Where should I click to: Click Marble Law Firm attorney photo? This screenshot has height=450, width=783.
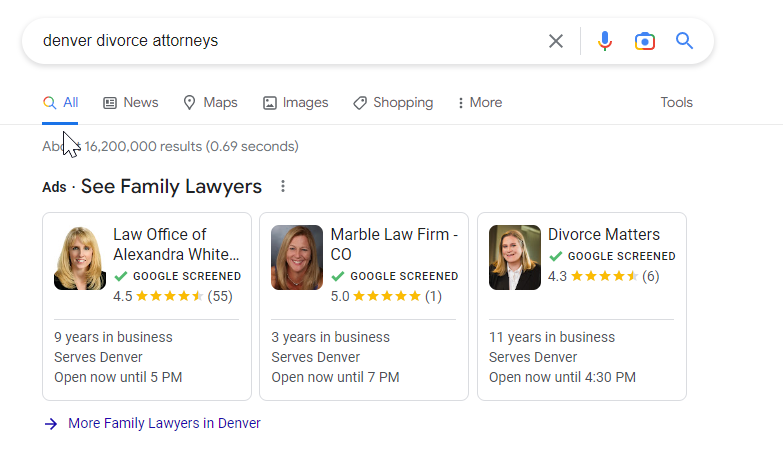pos(297,257)
